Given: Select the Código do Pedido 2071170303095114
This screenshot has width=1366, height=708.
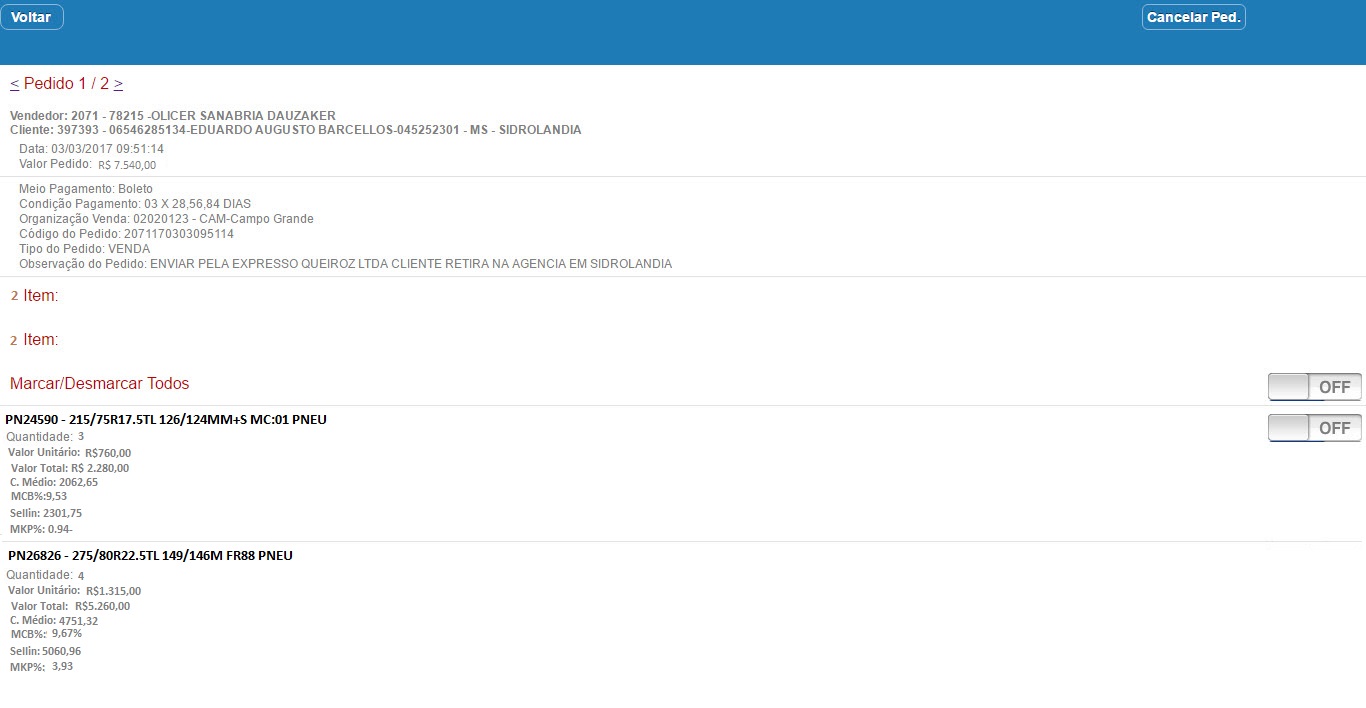Looking at the screenshot, I should (126, 234).
